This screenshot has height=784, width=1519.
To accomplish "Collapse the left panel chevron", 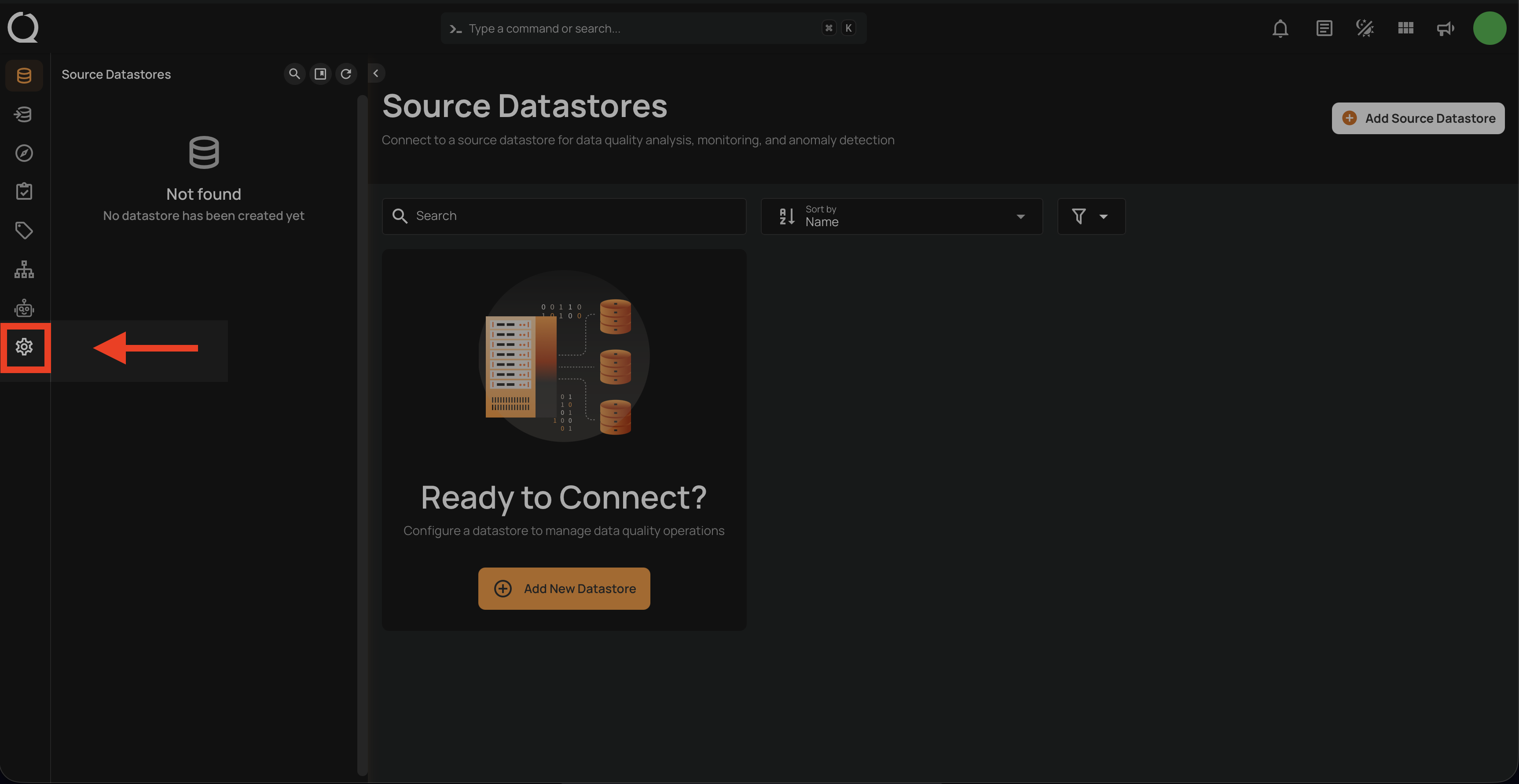I will click(x=376, y=73).
